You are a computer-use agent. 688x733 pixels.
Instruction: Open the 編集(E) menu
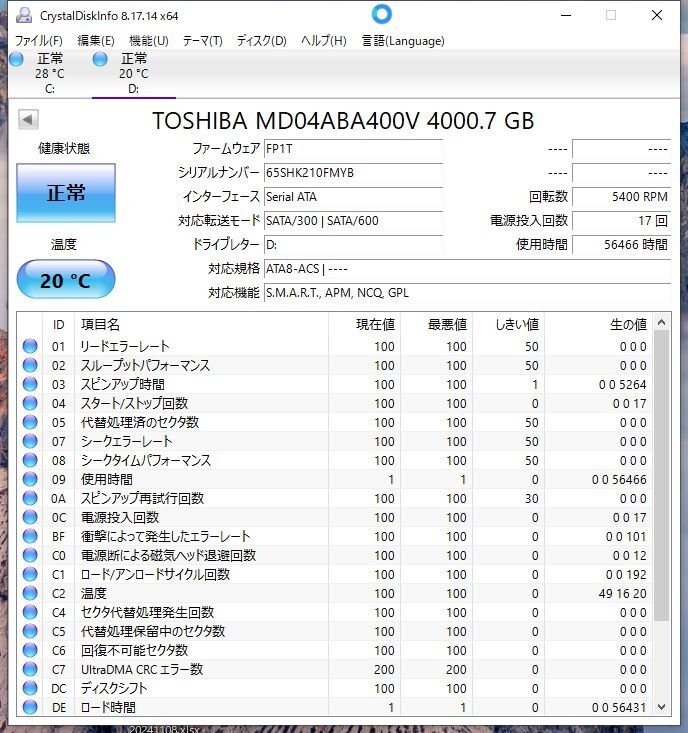[x=96, y=41]
